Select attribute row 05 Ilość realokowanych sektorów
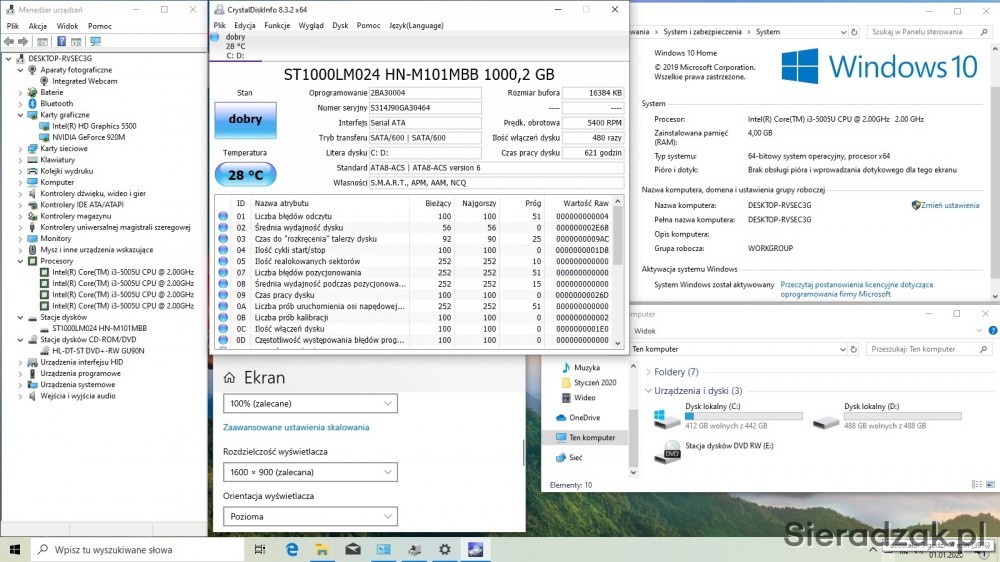Screen dimensions: 1000x562 (414, 262)
